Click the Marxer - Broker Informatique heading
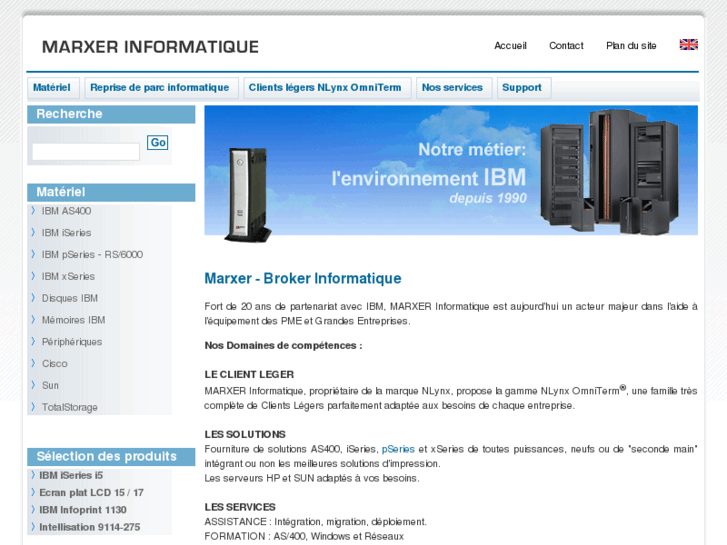727x545 pixels. pyautogui.click(x=303, y=278)
